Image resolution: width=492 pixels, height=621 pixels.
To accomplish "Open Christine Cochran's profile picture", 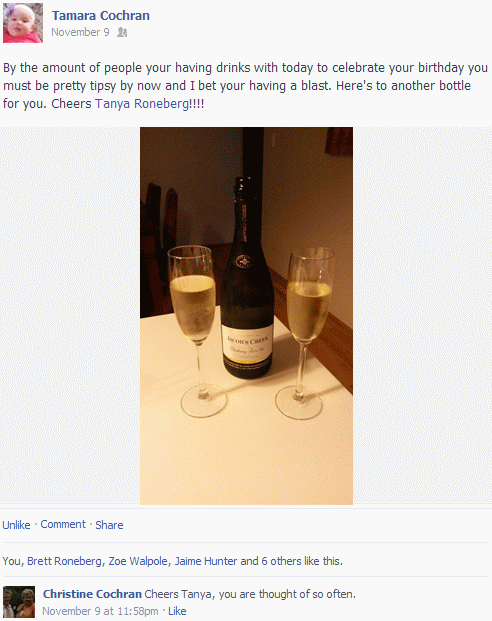I will coord(19,602).
